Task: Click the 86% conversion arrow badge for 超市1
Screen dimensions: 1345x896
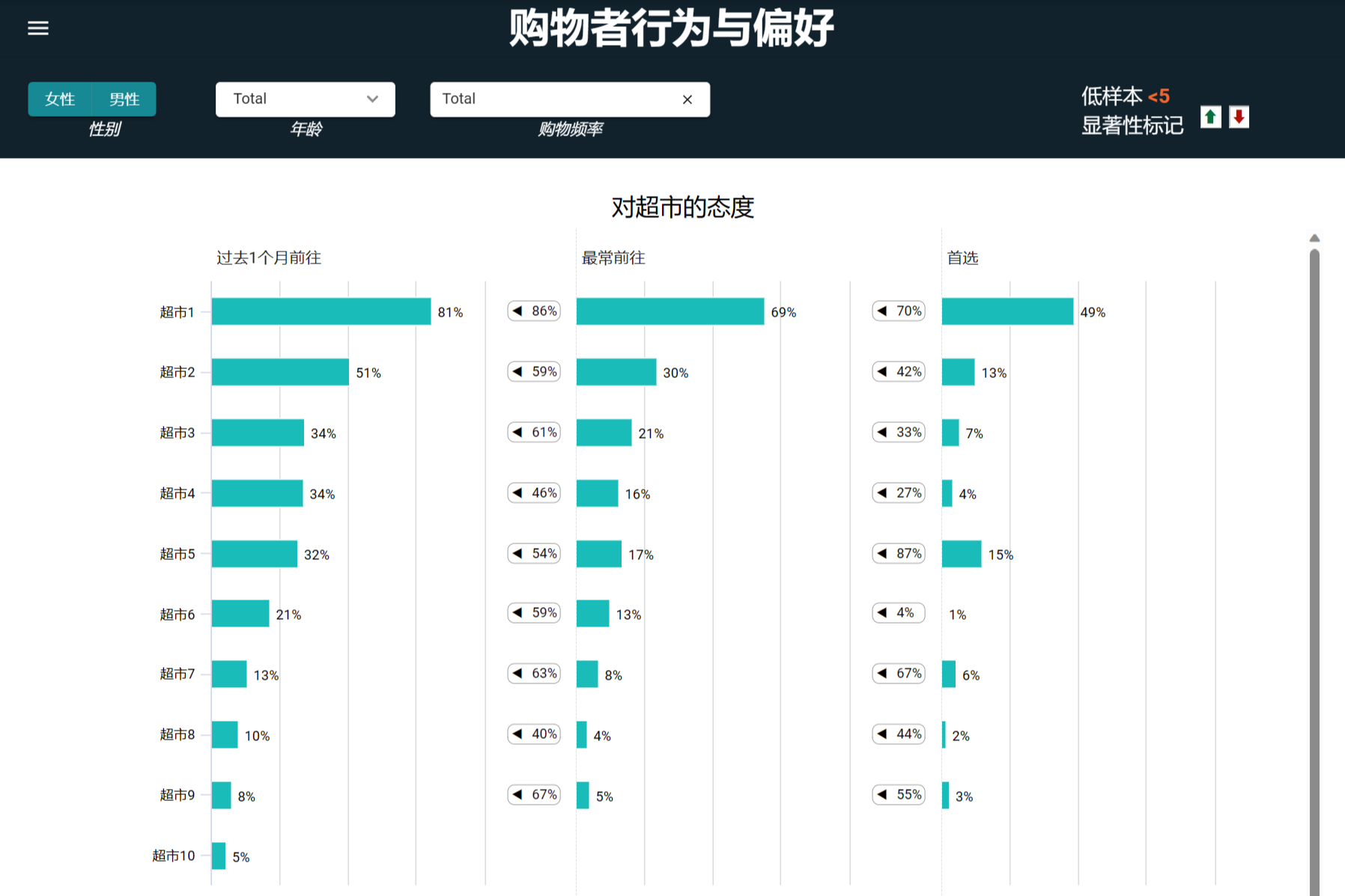Action: click(x=534, y=311)
